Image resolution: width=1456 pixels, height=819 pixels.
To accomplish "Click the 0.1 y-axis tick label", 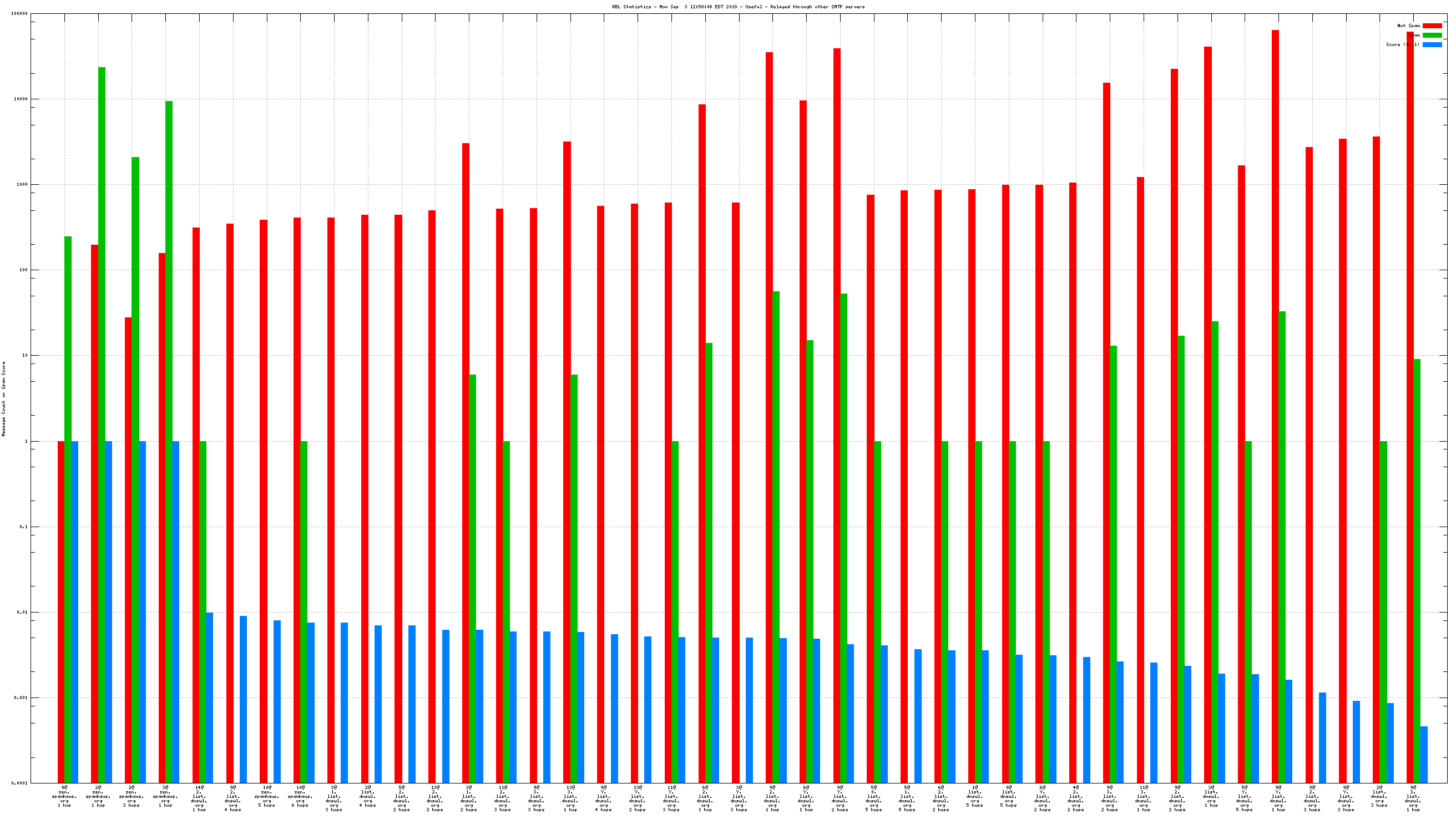I will 23,527.
